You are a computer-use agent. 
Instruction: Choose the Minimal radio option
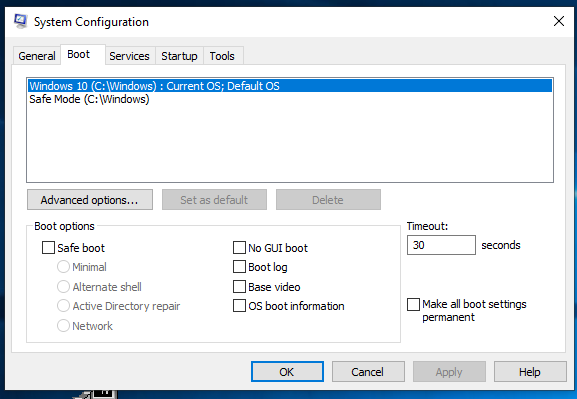tap(63, 267)
